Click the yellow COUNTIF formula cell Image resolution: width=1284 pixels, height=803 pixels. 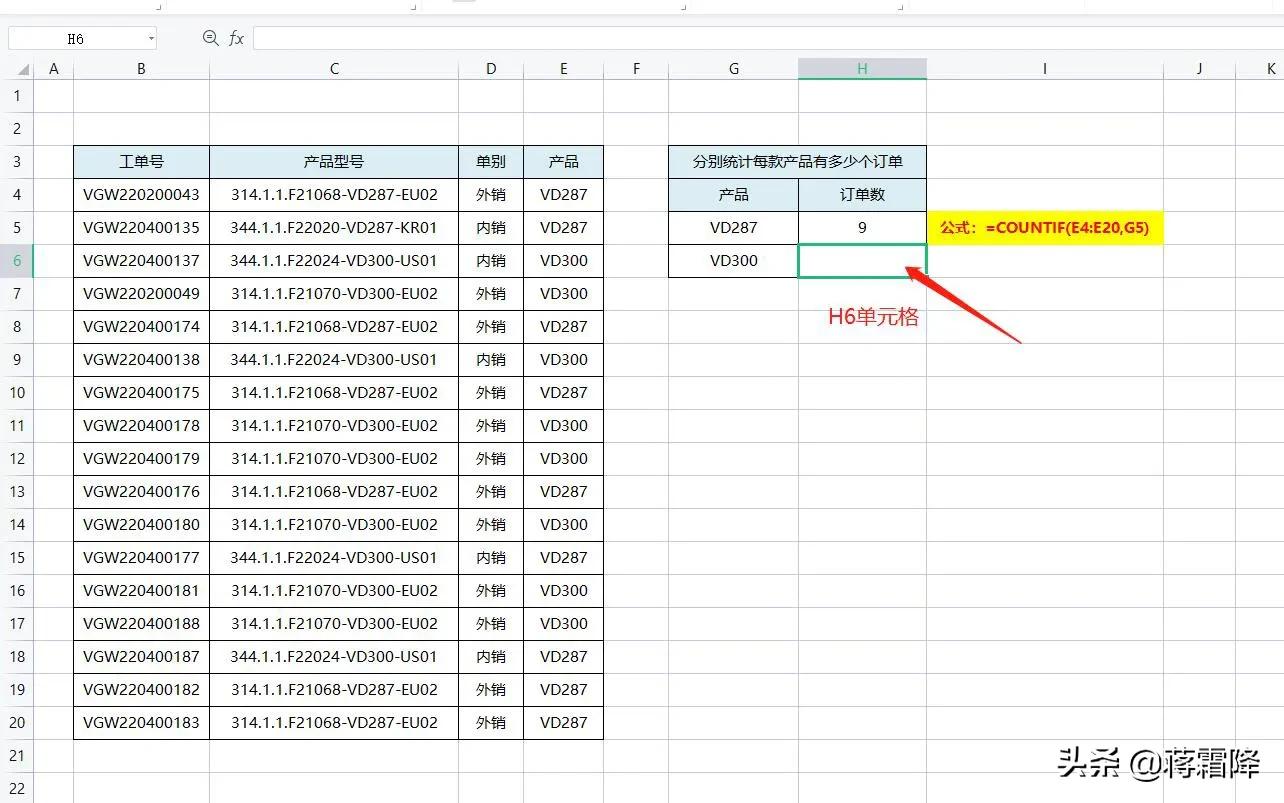click(x=1045, y=228)
